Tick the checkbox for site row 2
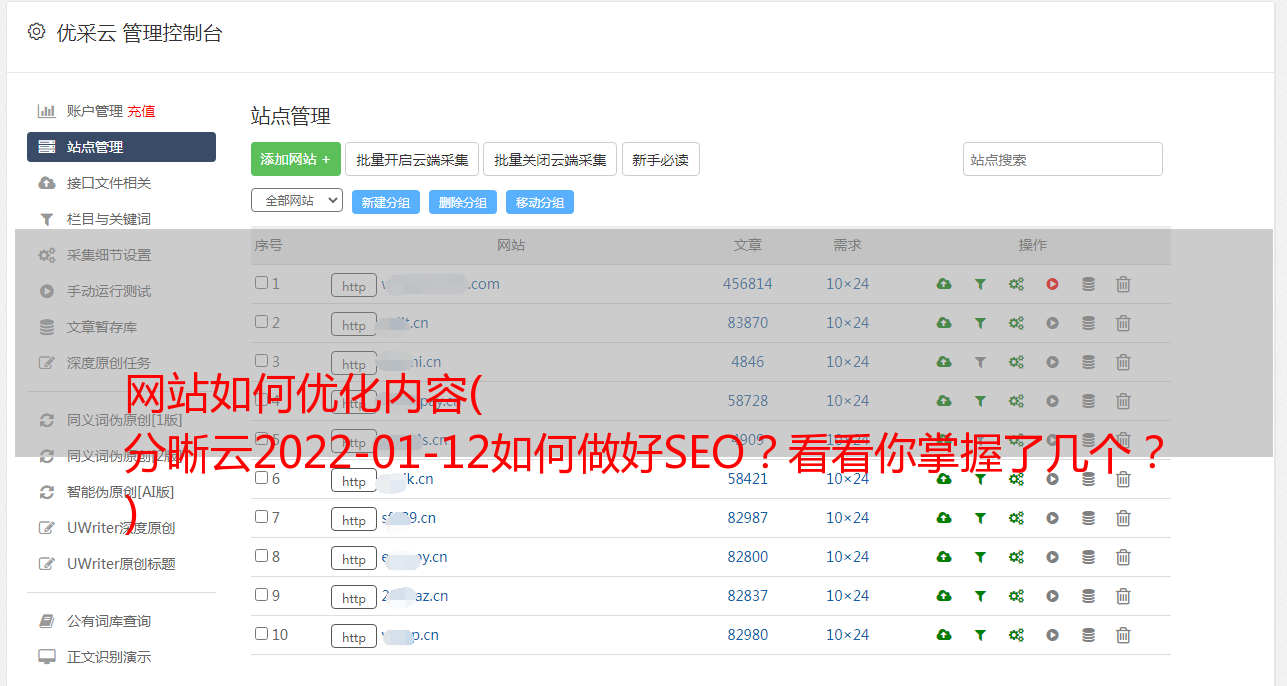 261,322
